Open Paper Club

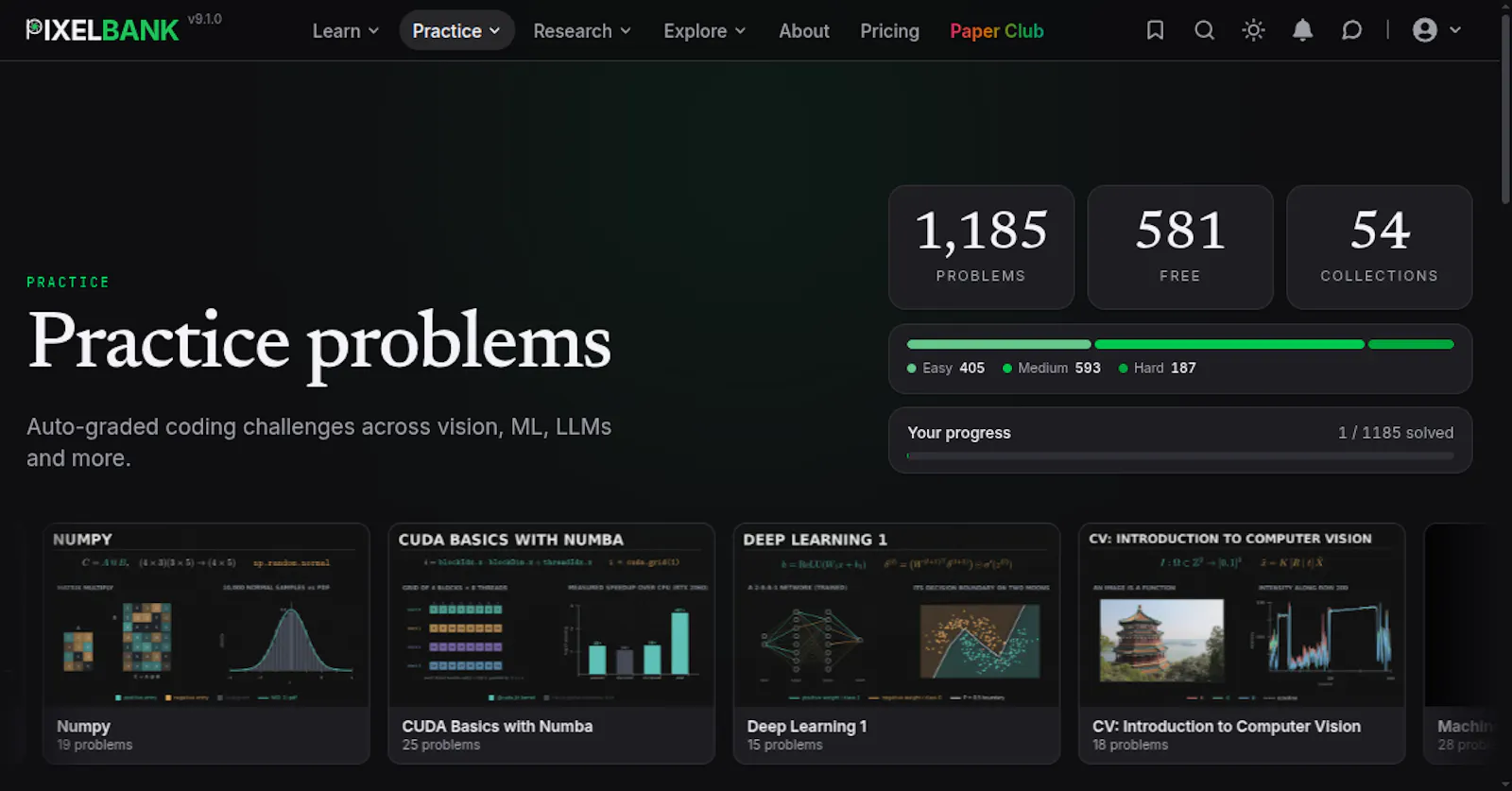point(996,30)
